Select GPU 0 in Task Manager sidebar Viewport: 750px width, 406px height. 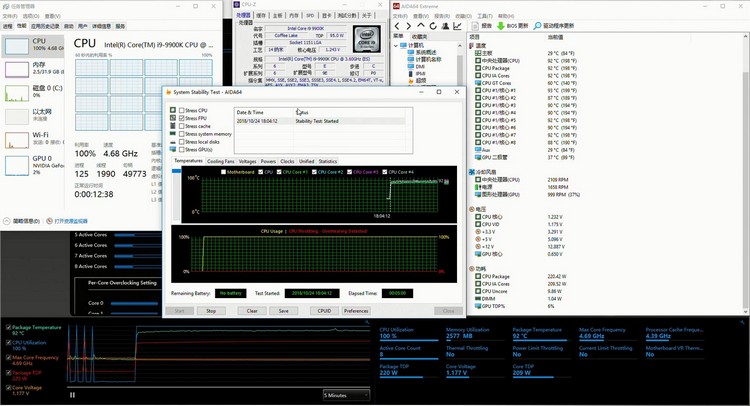click(x=33, y=165)
